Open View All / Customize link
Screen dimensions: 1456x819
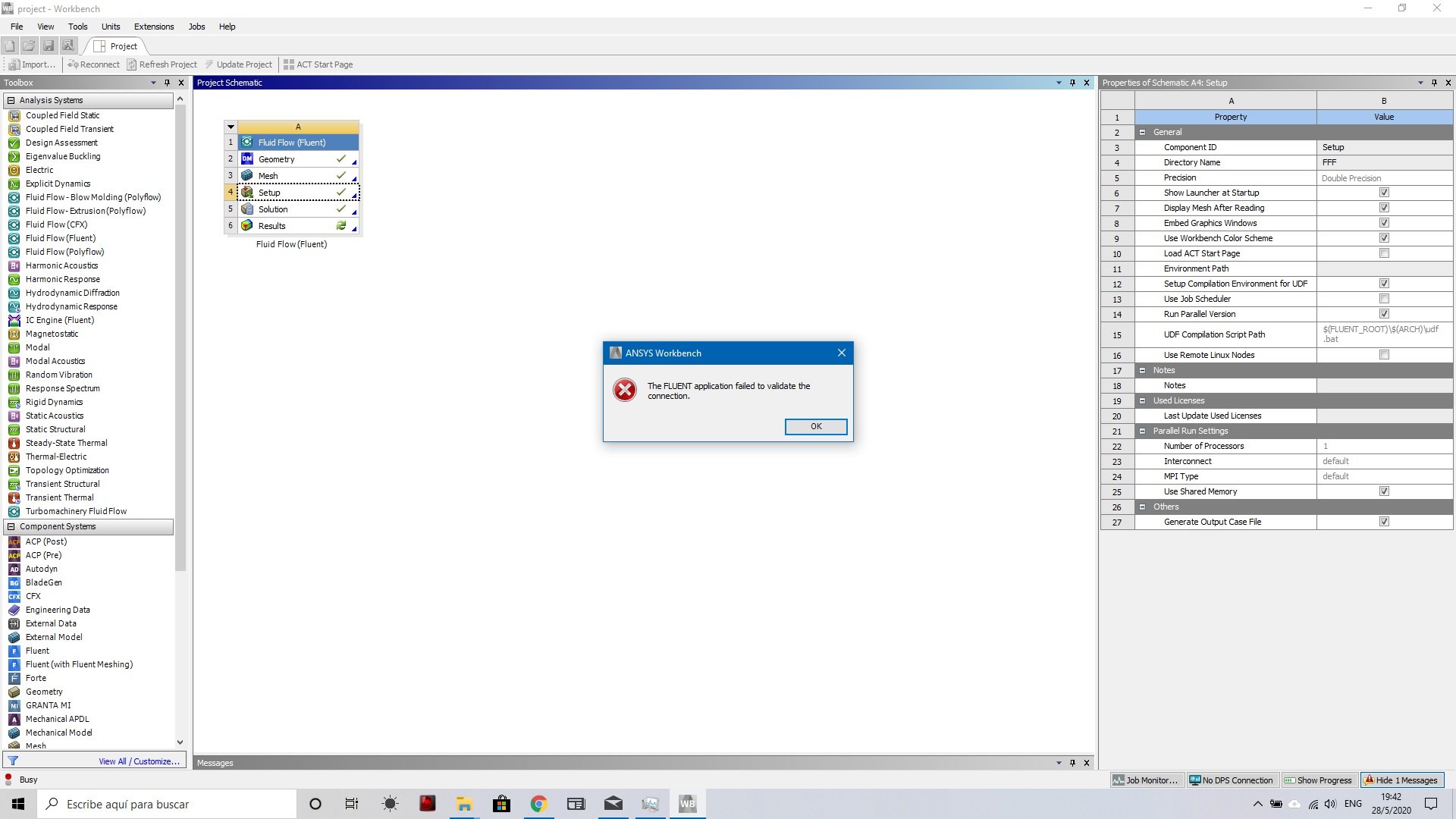coord(140,761)
